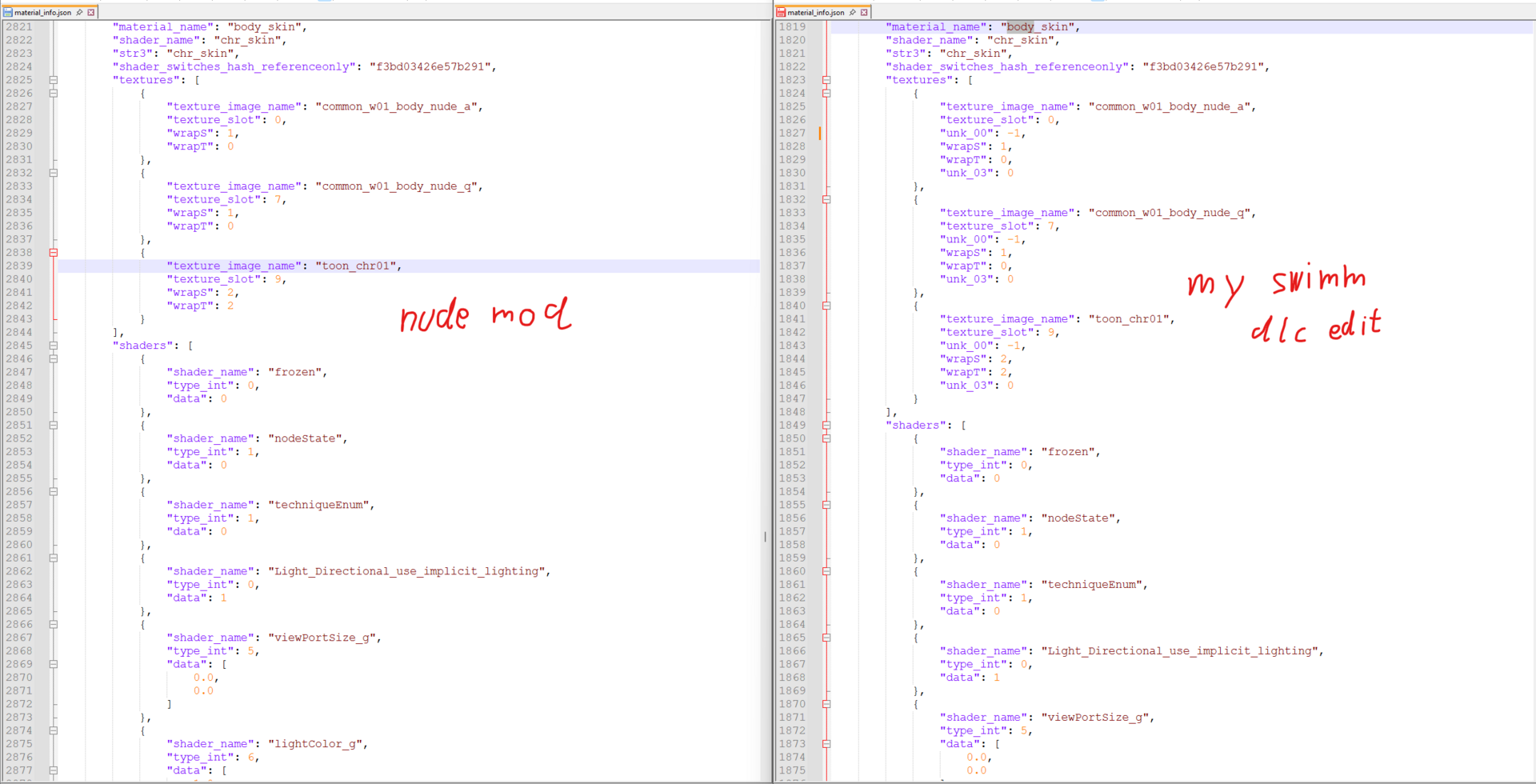Collapse the nodeState fold at line 2851
The image size is (1536, 784).
(54, 426)
